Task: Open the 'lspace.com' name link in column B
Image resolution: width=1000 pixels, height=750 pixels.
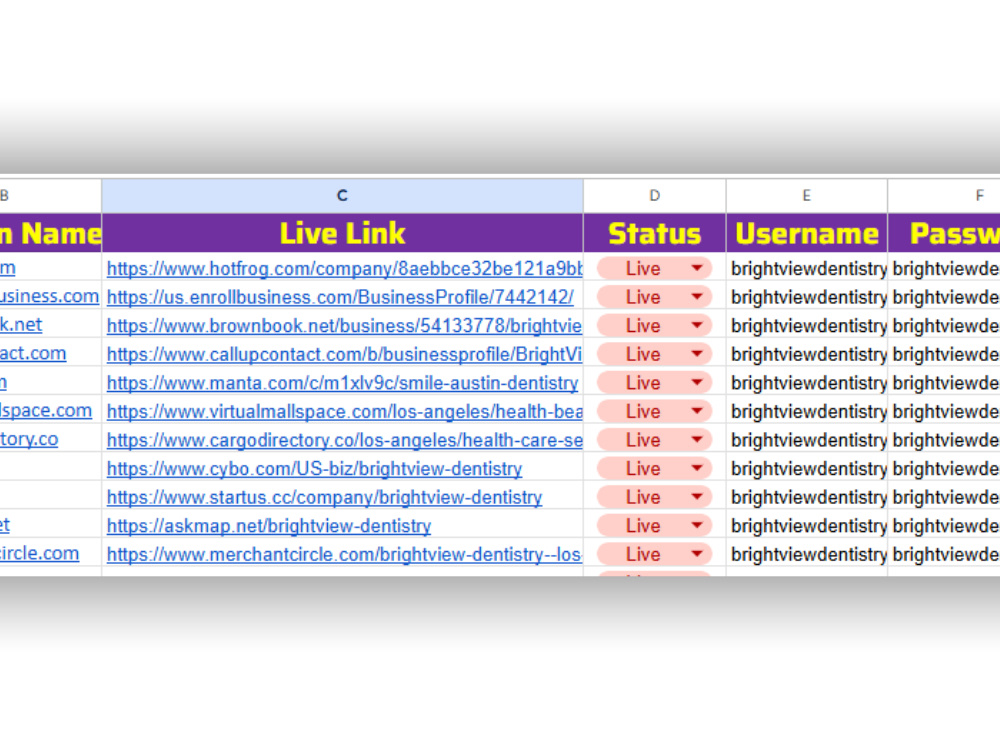Action: coord(46,411)
